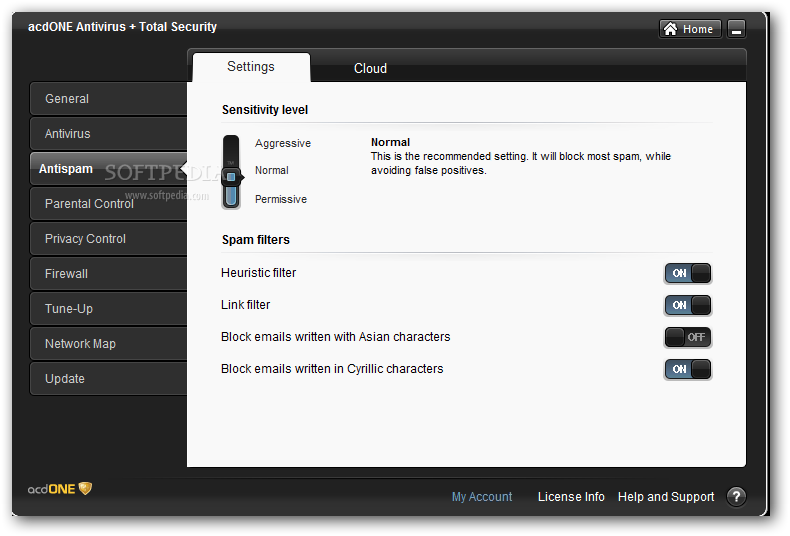Disable blocking Cyrillic character emails
This screenshot has height=536, width=790.
(x=688, y=369)
